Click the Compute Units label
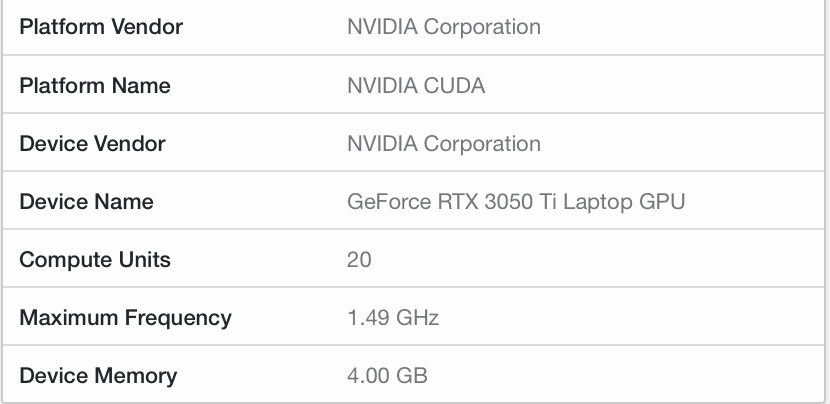830x404 pixels. [x=95, y=260]
